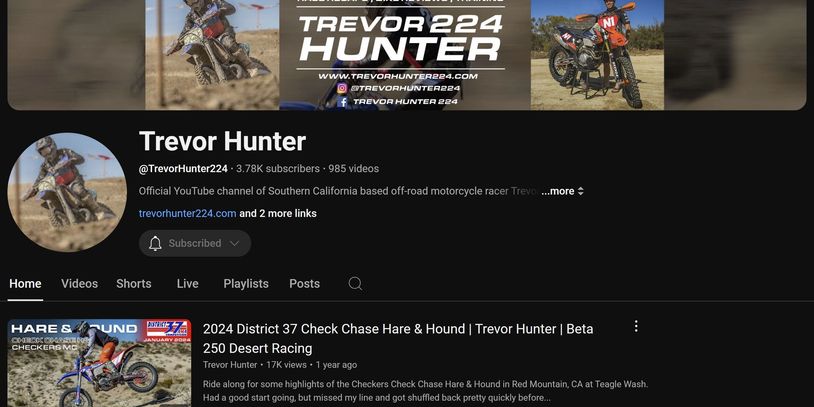Open the three-dot menu for the video
The width and height of the screenshot is (814, 407).
(x=636, y=327)
